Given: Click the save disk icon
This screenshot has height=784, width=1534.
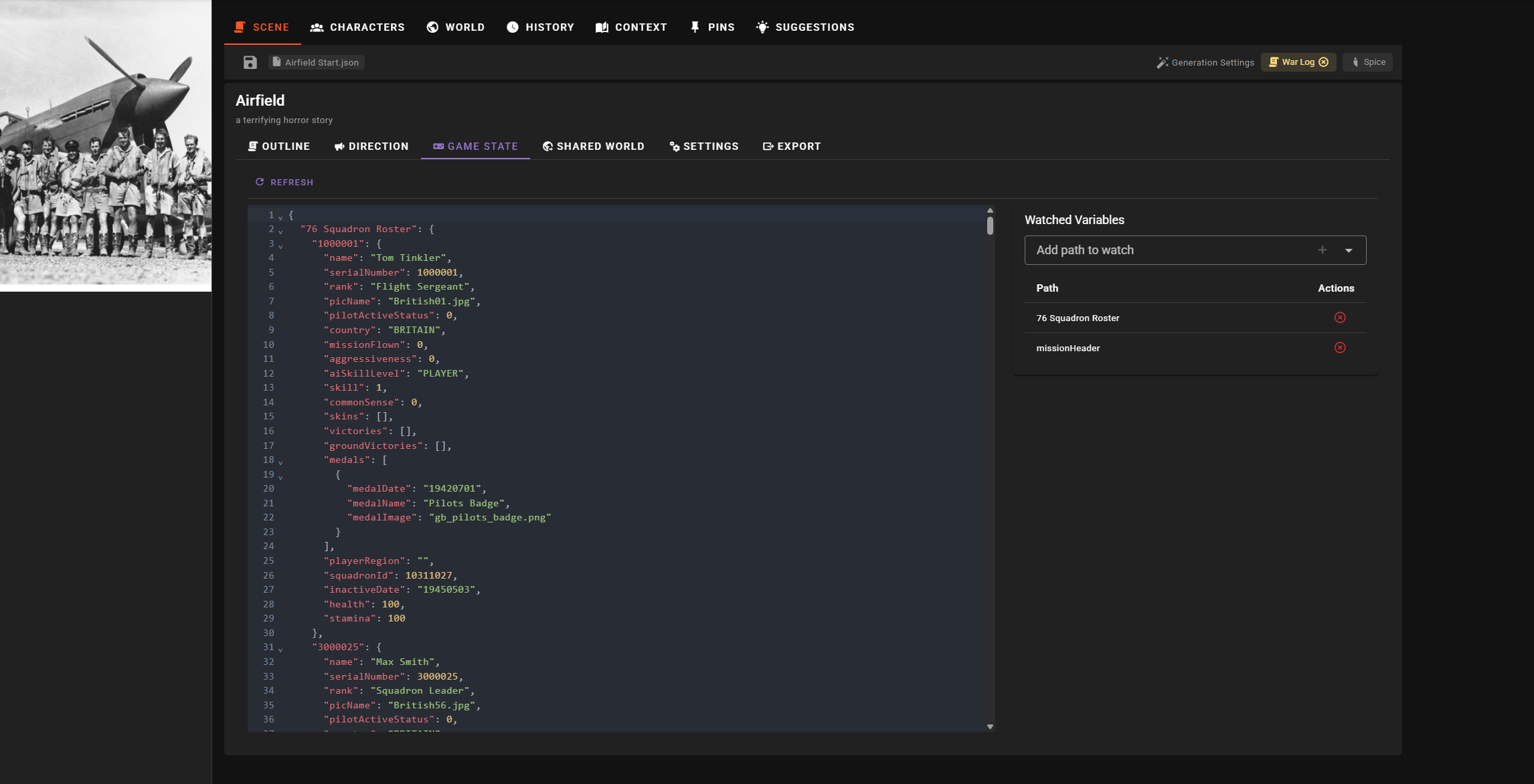Looking at the screenshot, I should click(250, 62).
